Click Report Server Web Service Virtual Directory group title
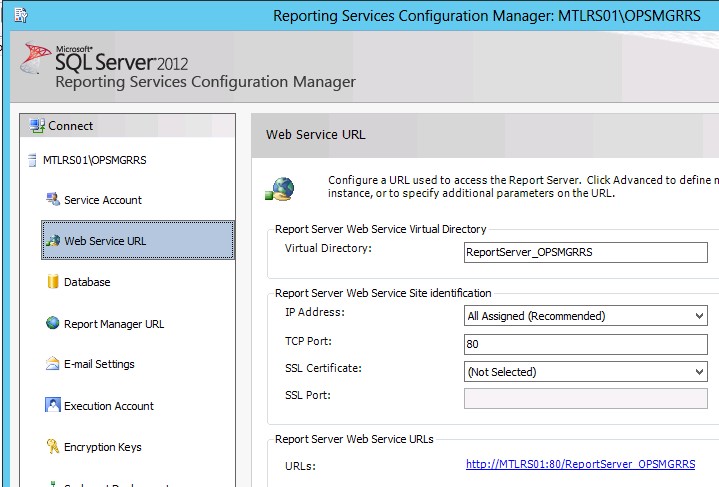The height and width of the screenshot is (487, 719). click(381, 229)
